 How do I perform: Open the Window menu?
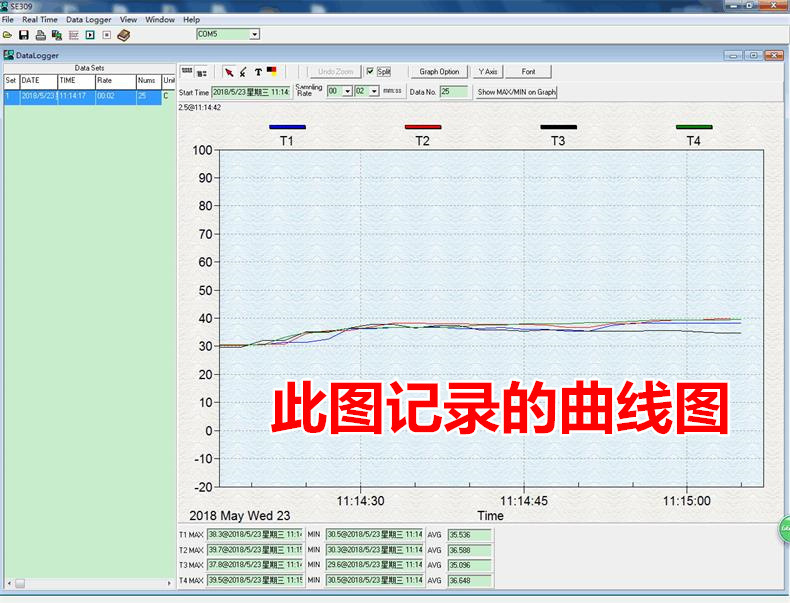coord(160,19)
